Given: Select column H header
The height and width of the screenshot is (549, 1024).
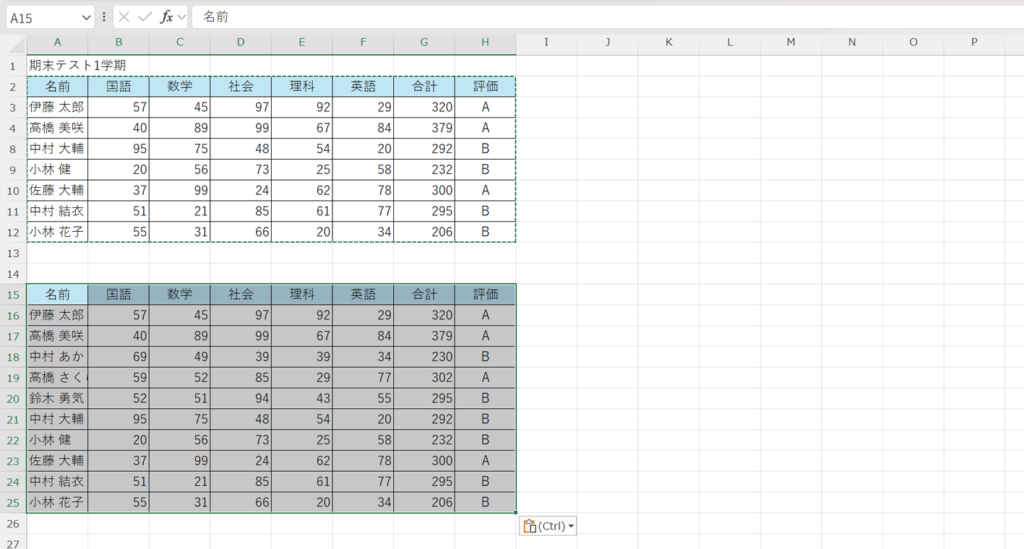Looking at the screenshot, I should point(485,43).
